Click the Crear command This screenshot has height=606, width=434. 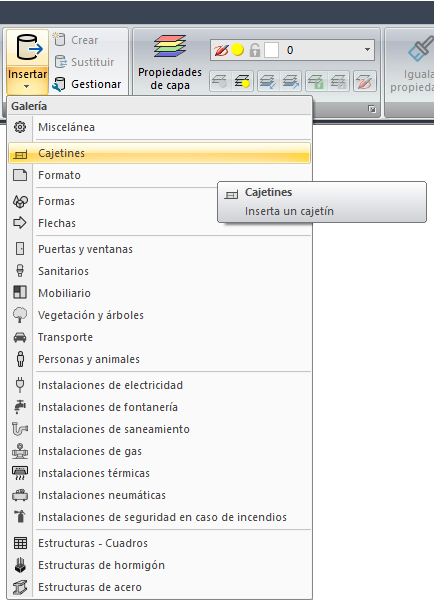[75, 40]
